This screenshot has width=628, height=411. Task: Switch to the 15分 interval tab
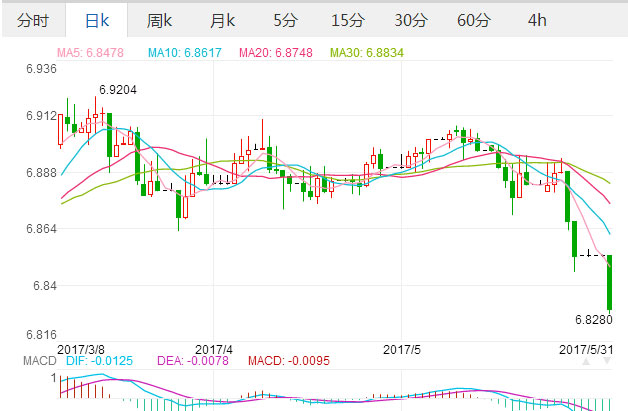click(x=348, y=20)
